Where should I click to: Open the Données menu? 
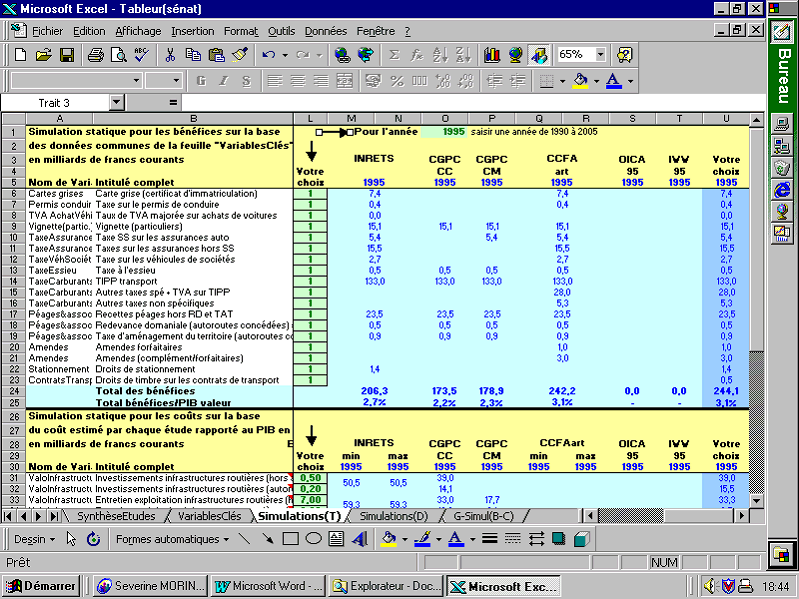(325, 31)
